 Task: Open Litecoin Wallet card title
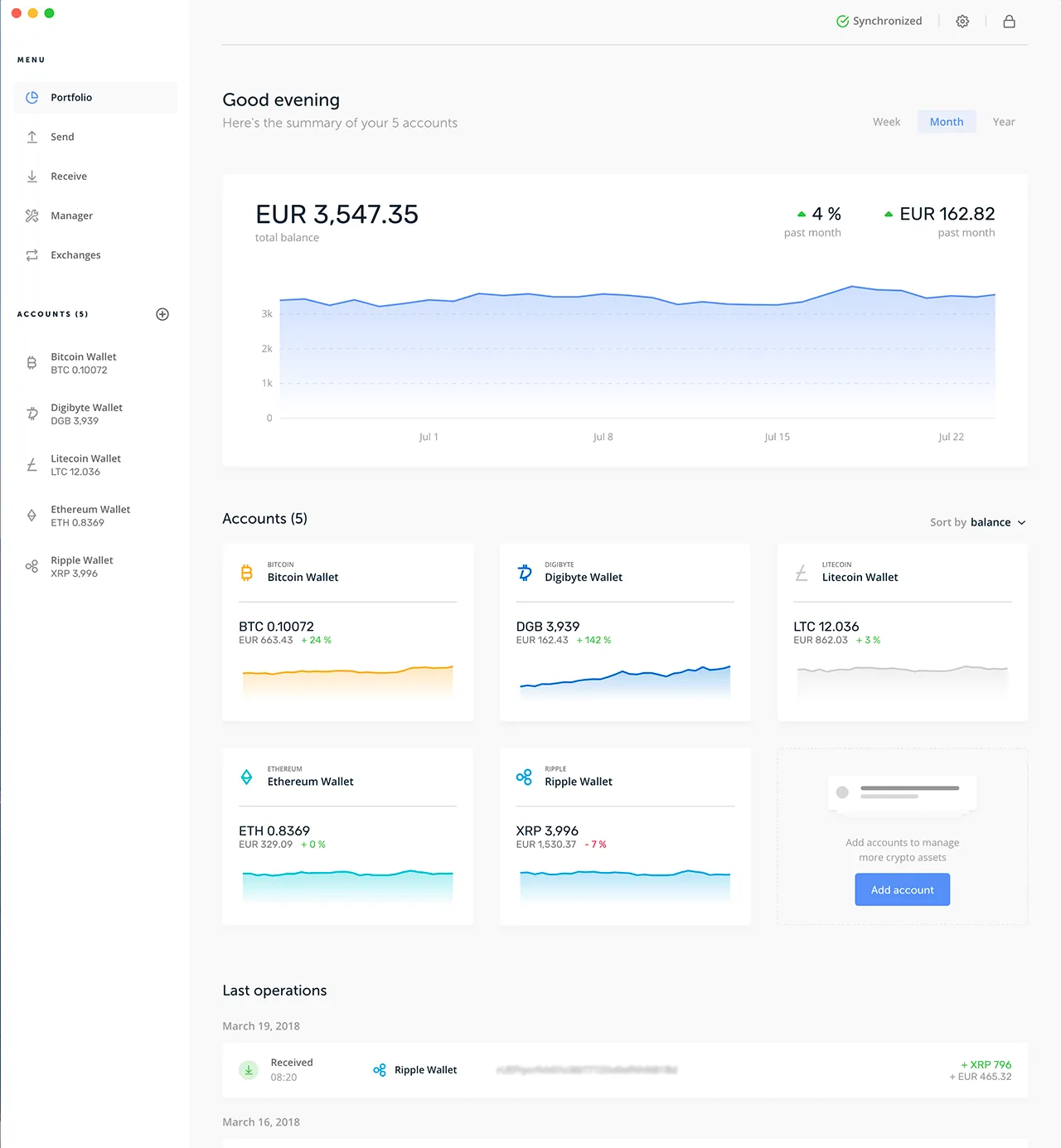click(x=860, y=577)
